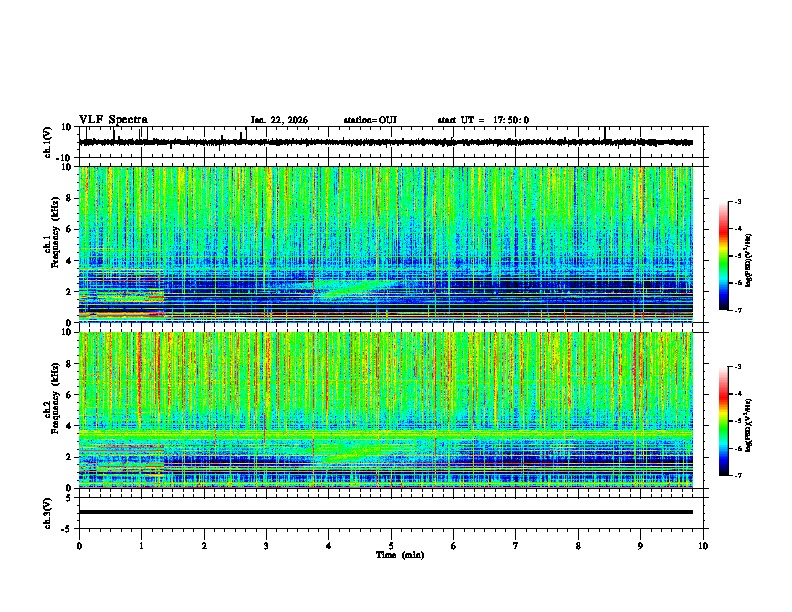Click time axis tick label "5"
This screenshot has height=612, width=792.
pyautogui.click(x=391, y=546)
